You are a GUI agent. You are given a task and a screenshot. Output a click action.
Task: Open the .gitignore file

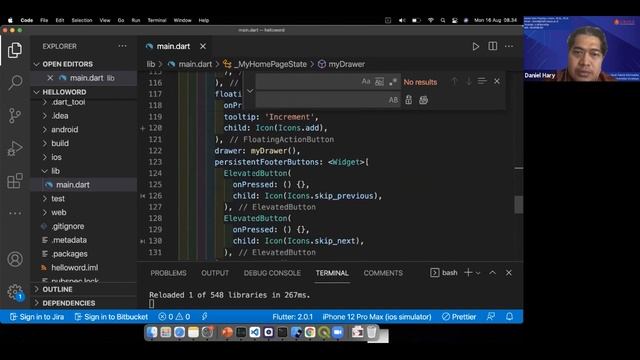[67, 226]
